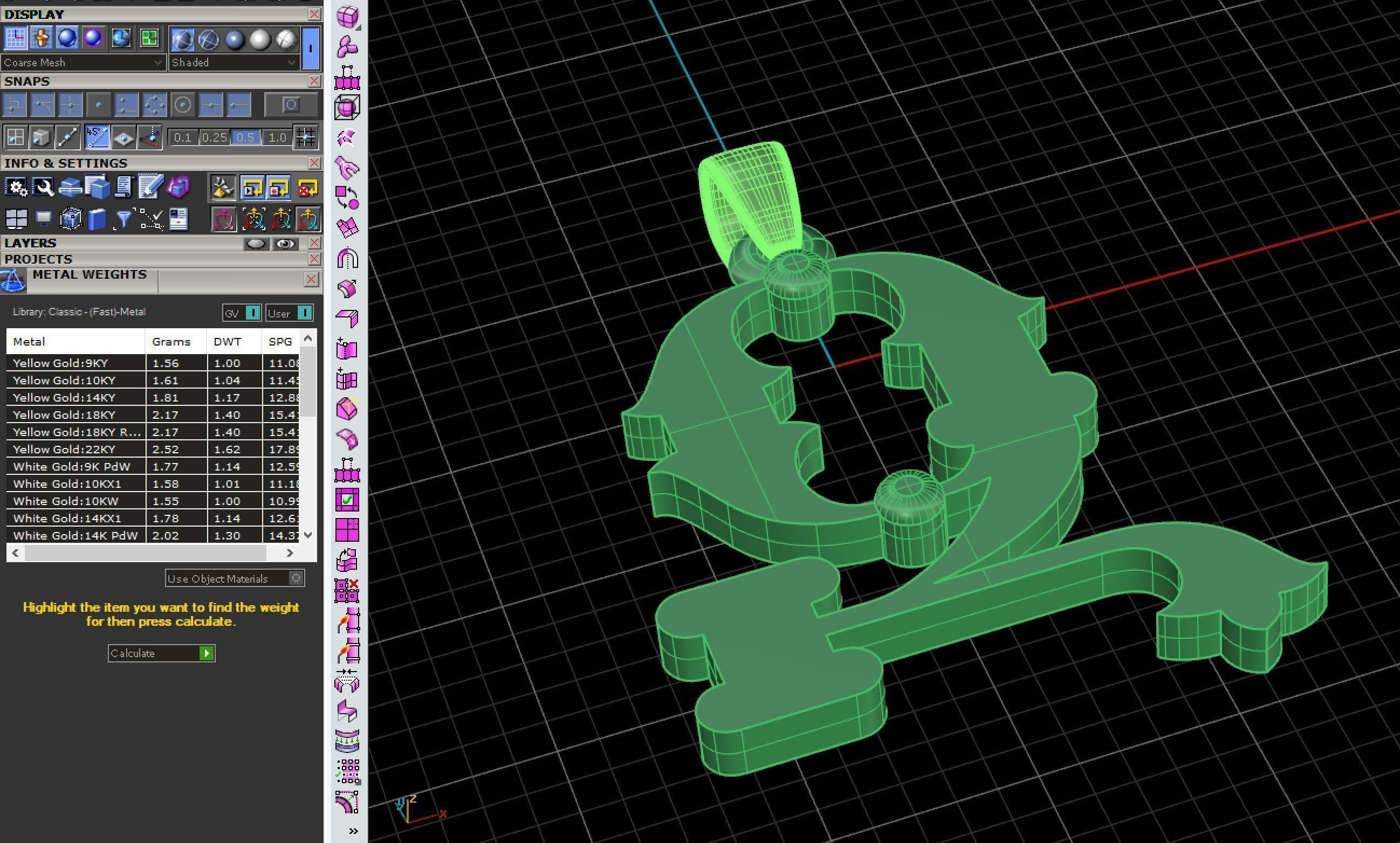Close the Projects panel

coord(314,259)
